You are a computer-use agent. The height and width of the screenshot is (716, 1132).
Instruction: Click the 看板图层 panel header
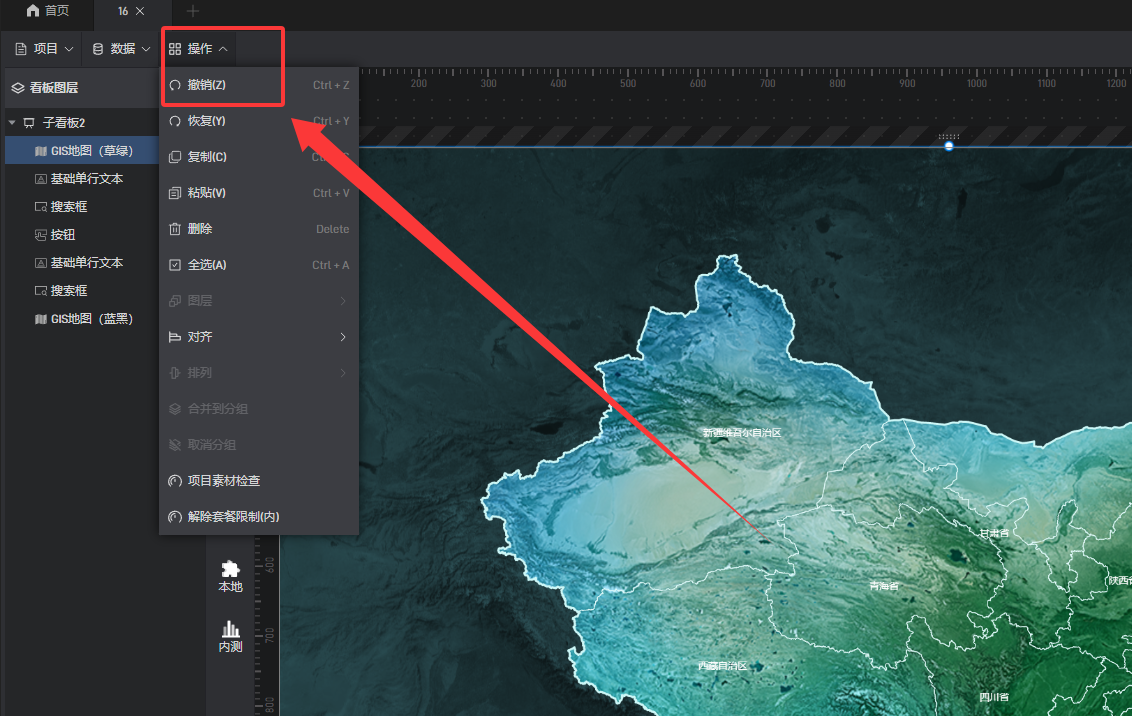(x=82, y=87)
